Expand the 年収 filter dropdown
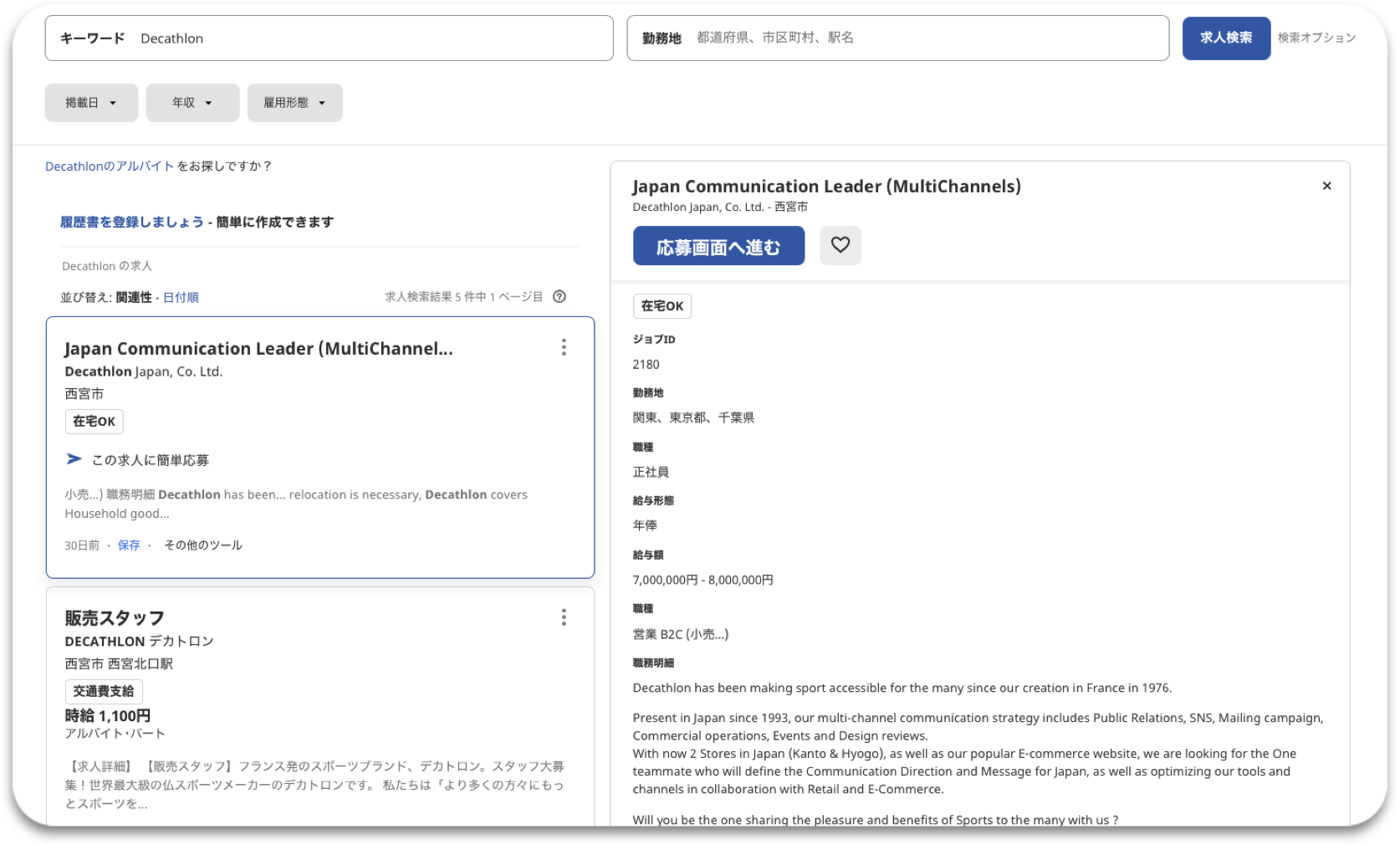 (x=192, y=103)
